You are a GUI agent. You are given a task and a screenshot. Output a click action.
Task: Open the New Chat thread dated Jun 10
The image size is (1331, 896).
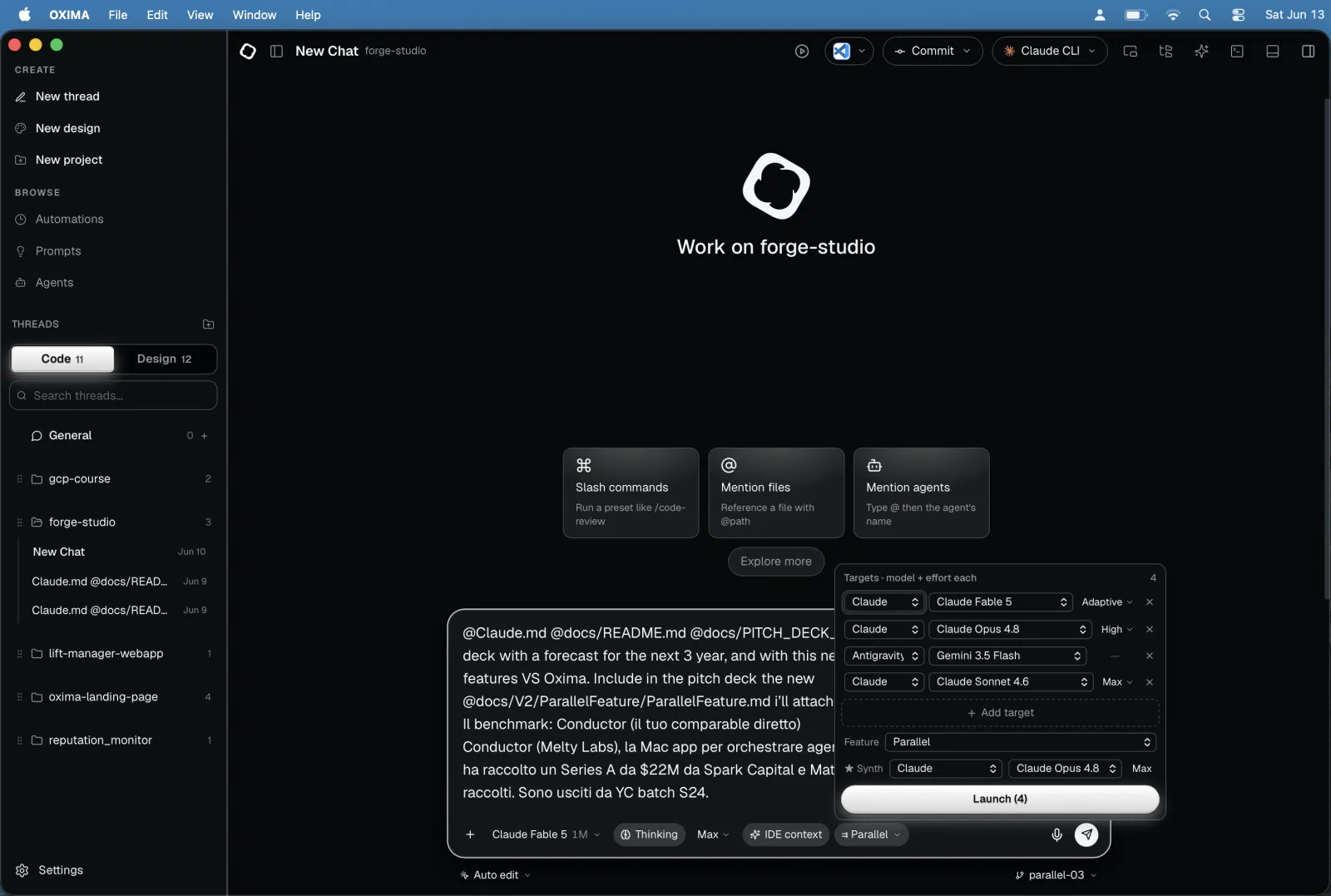coord(118,552)
